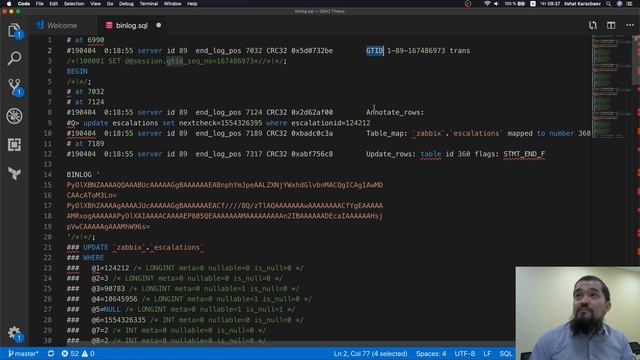Viewport: 640px width, 360px height.
Task: Open the Debug view in activity bar
Action: (x=14, y=116)
